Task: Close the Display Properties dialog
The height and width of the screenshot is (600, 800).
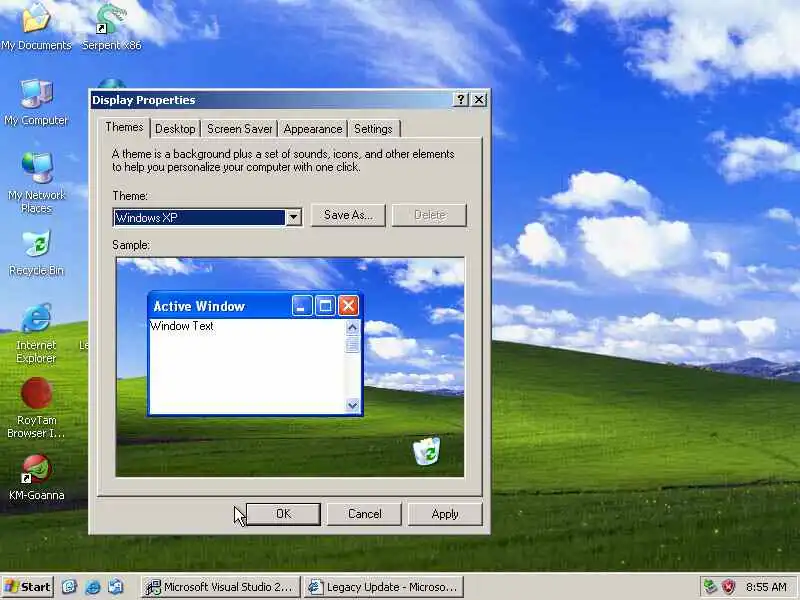Action: 479,99
